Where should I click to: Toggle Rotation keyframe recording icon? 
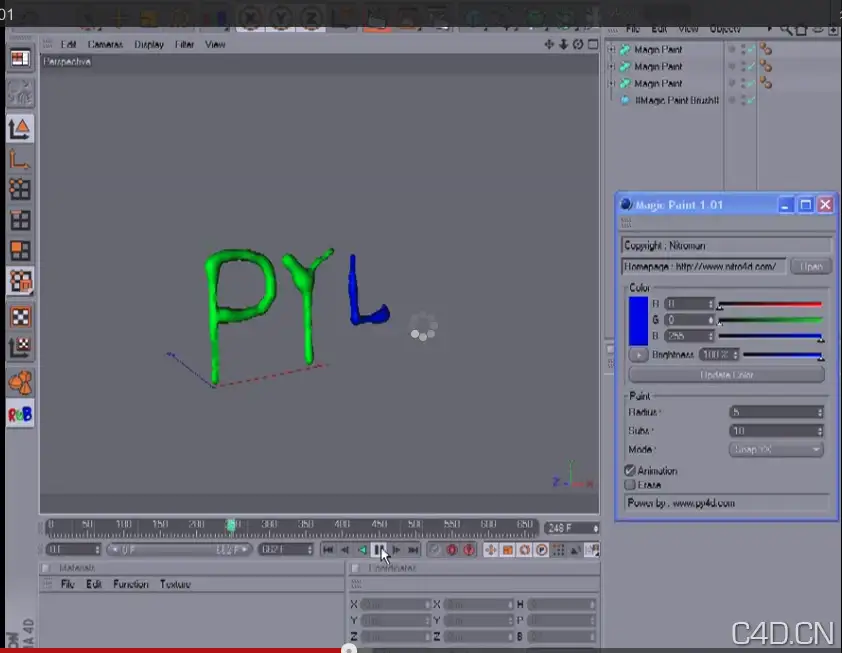pos(525,550)
